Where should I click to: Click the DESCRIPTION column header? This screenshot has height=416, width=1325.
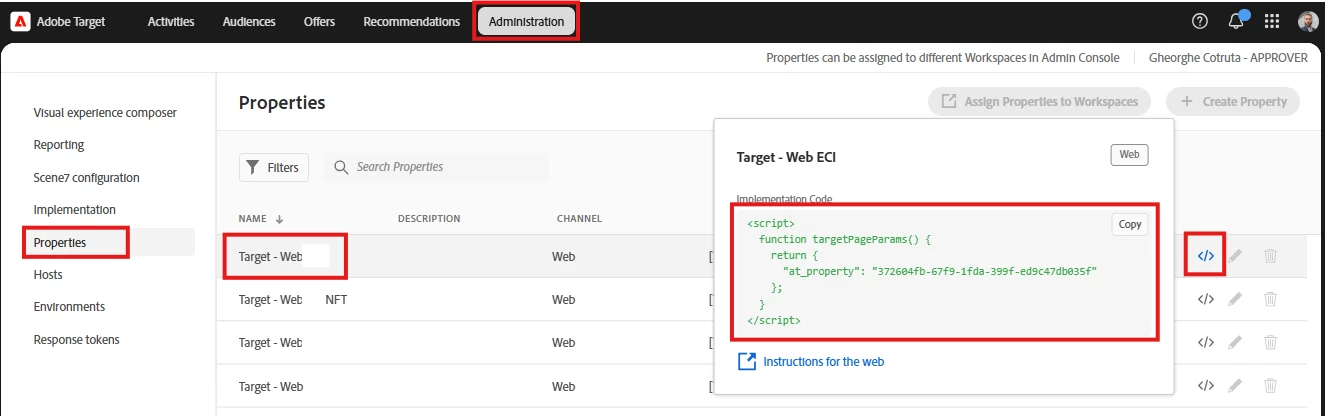pyautogui.click(x=429, y=219)
